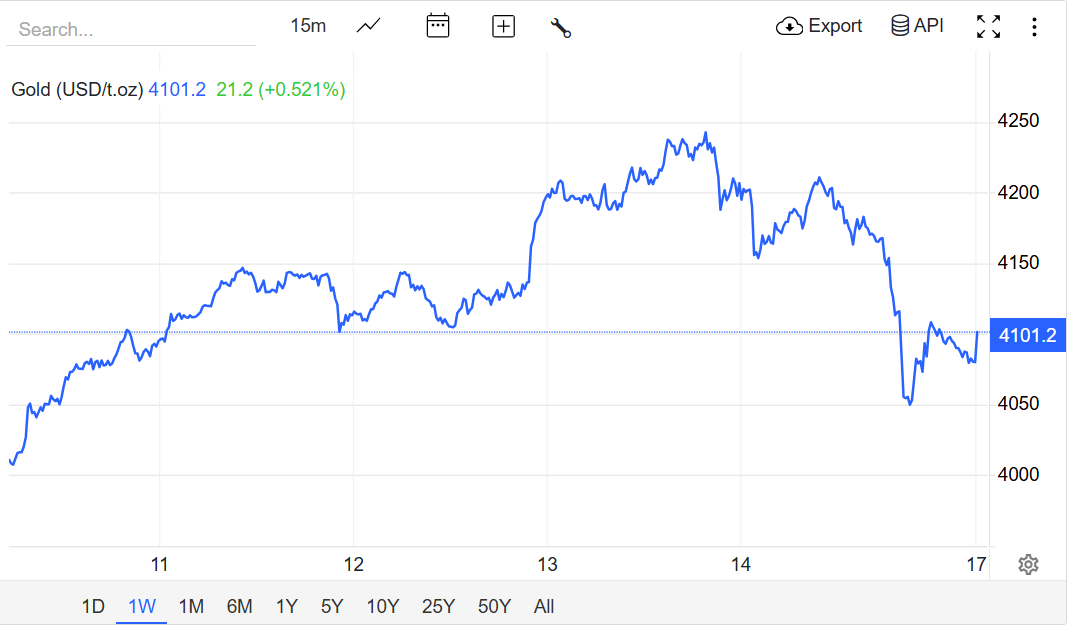Select the 1D time range tab
This screenshot has height=625, width=1069.
point(93,606)
